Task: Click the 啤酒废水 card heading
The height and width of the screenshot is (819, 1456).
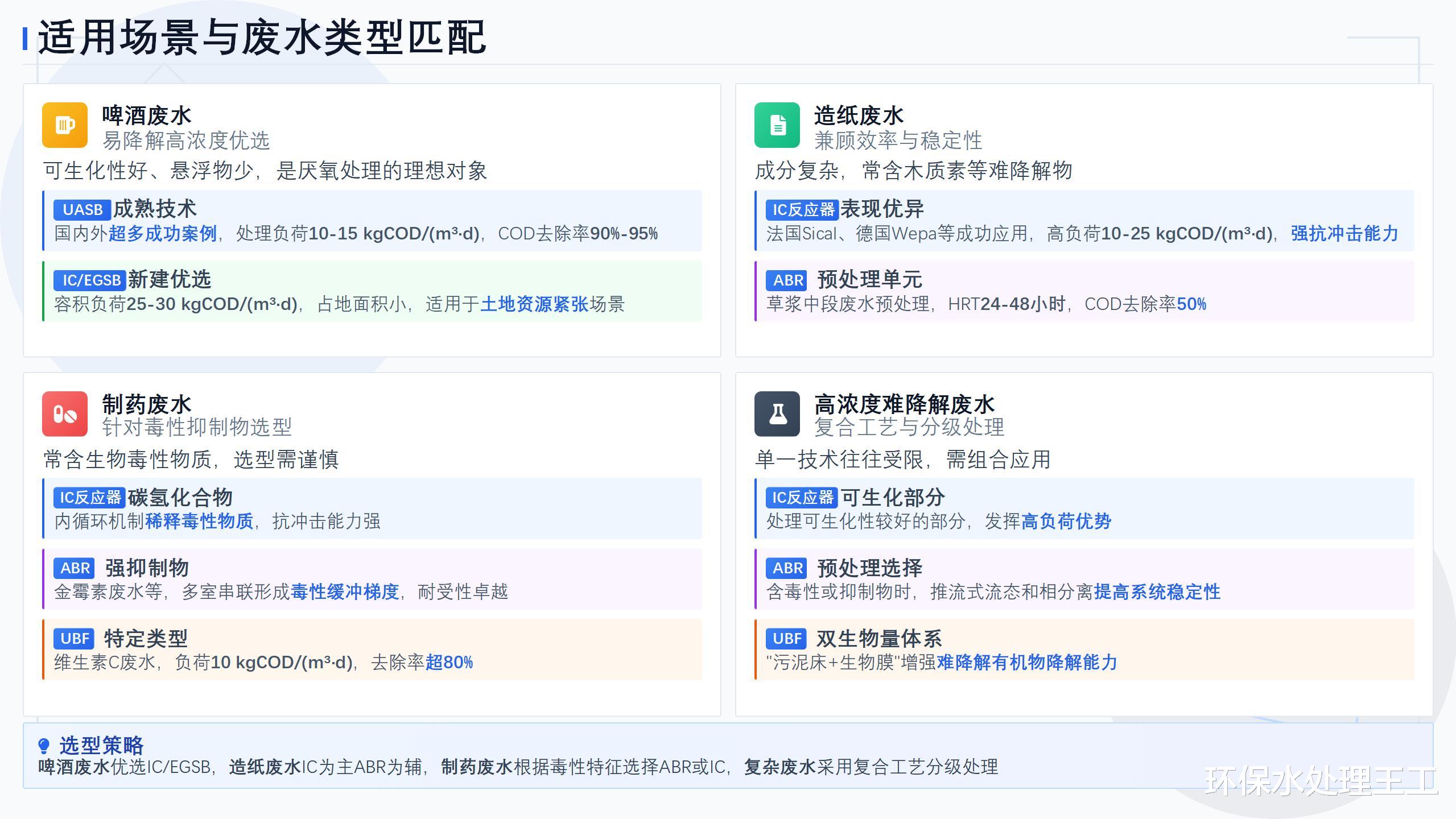Action: 147,115
